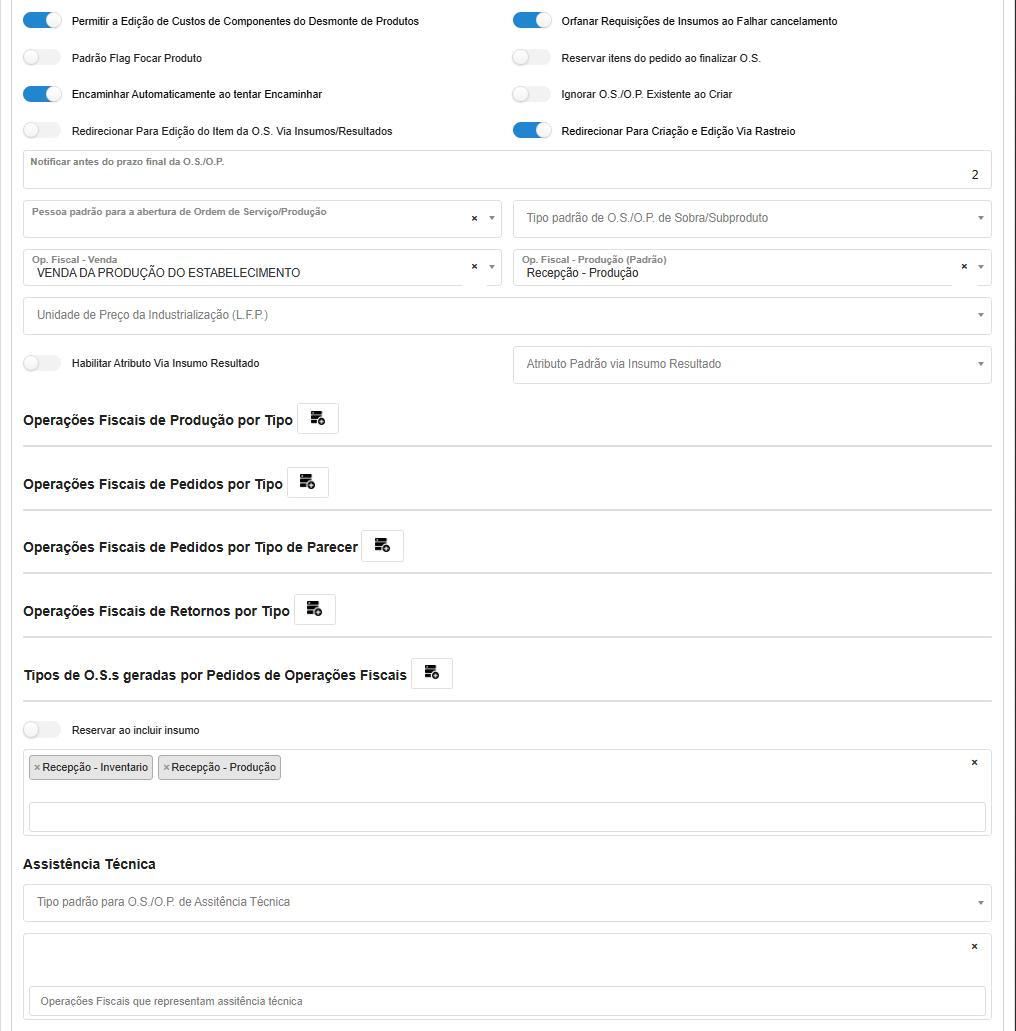Add entry for Pedidos por Tipo de Parecer
The height and width of the screenshot is (1031, 1016).
click(x=382, y=546)
